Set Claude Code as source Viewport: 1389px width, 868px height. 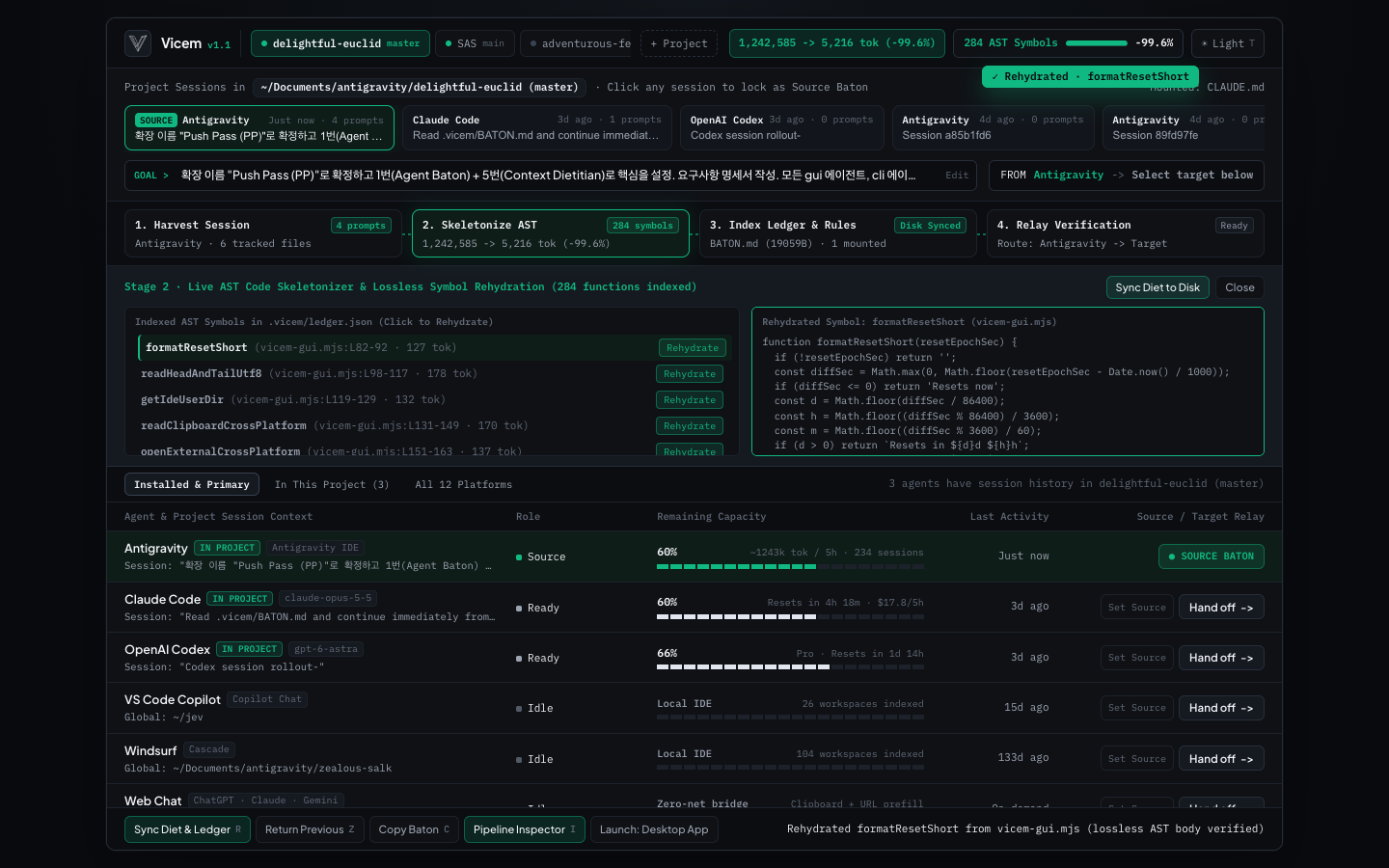1137,608
